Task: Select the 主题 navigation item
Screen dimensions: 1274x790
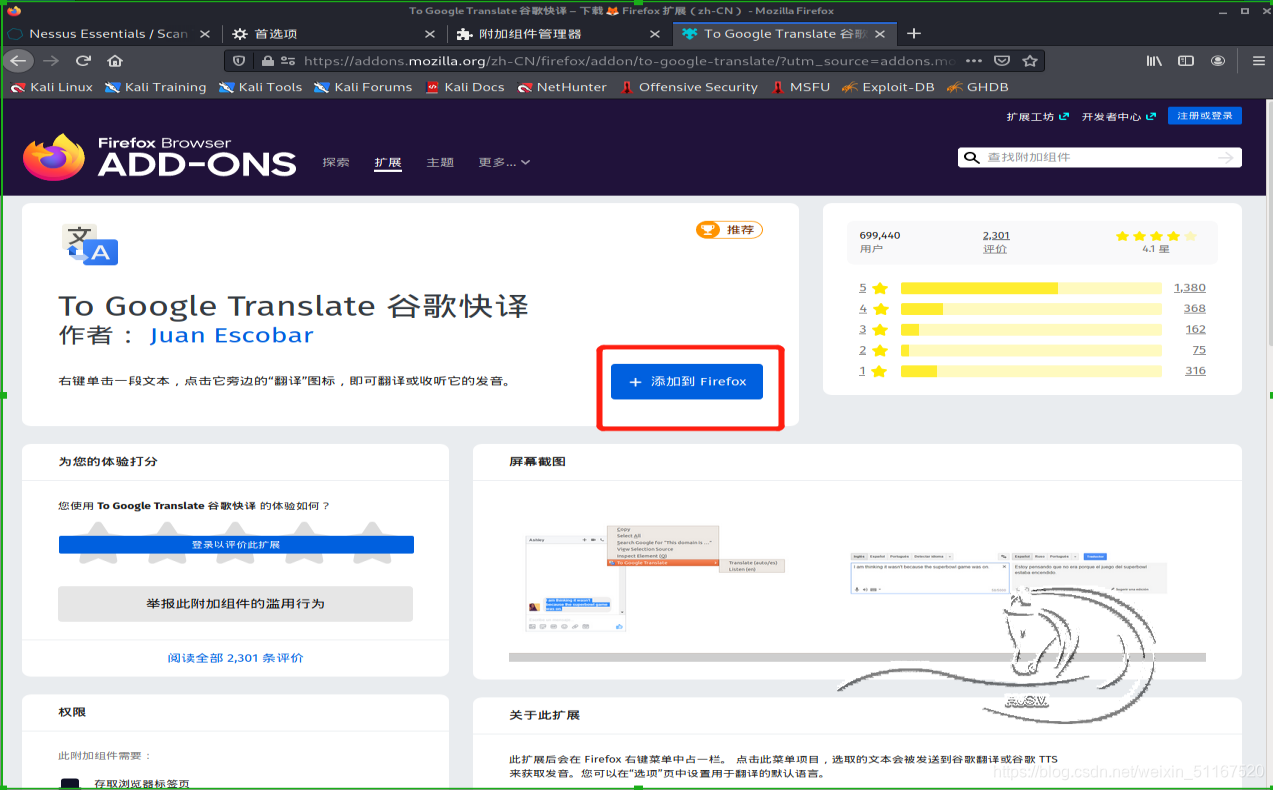Action: tap(440, 162)
